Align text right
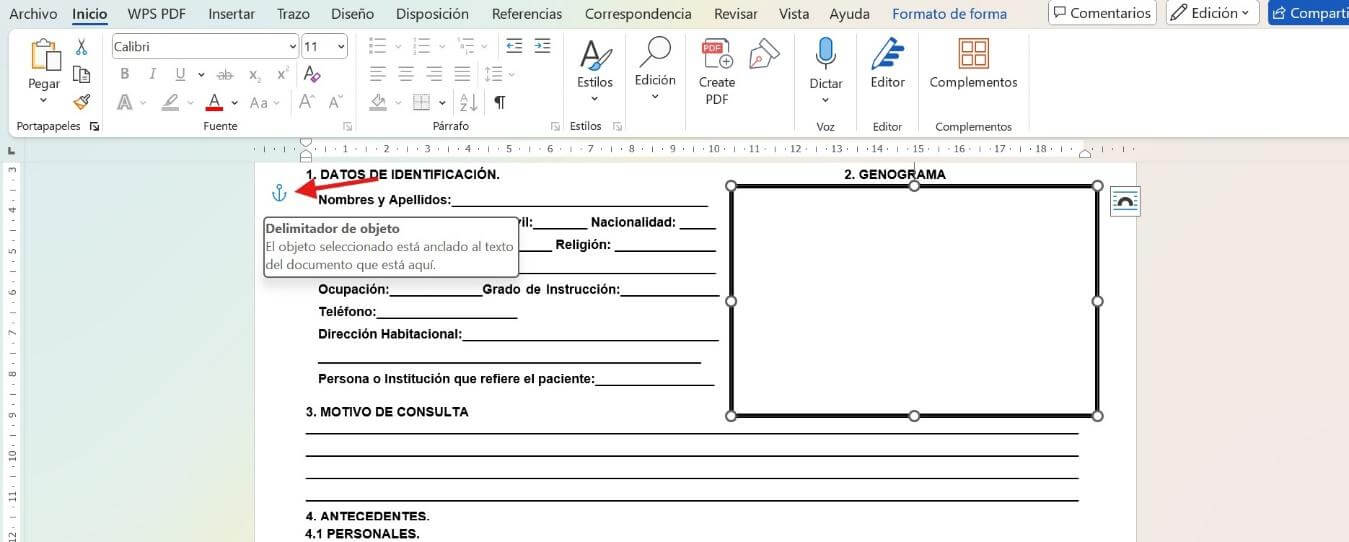Screen dimensions: 1349x542 coord(434,74)
